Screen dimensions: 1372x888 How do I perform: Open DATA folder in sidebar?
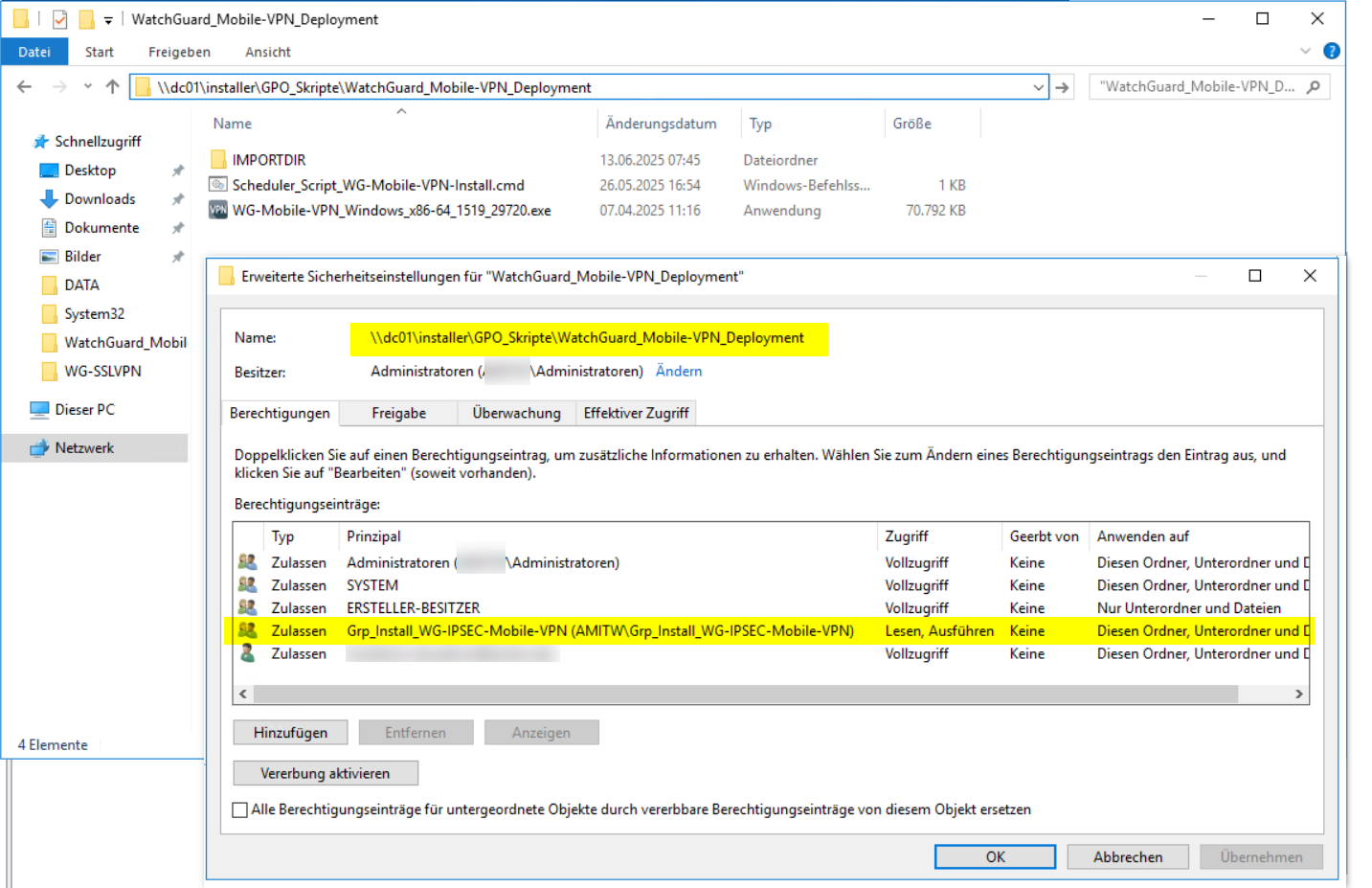coord(81,285)
